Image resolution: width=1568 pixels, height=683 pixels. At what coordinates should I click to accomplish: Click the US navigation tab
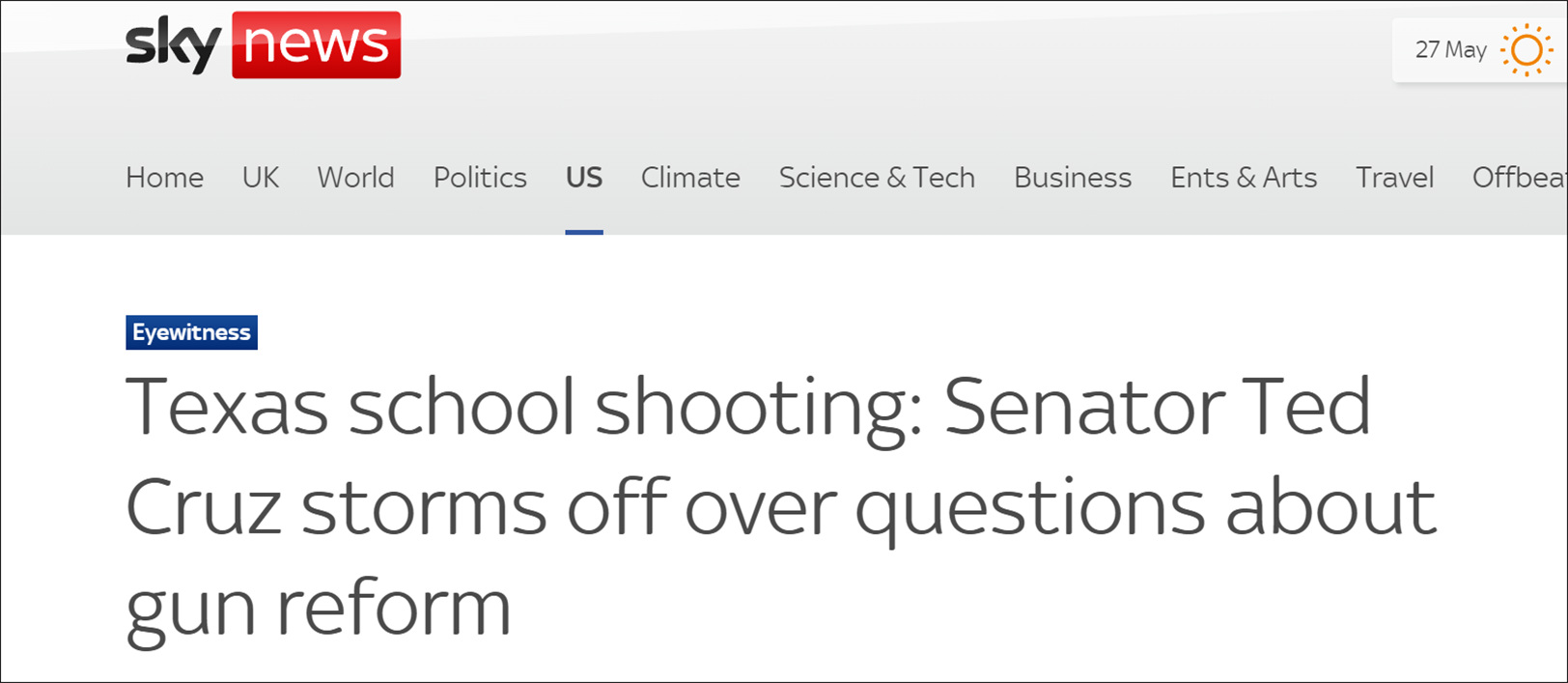pos(584,178)
